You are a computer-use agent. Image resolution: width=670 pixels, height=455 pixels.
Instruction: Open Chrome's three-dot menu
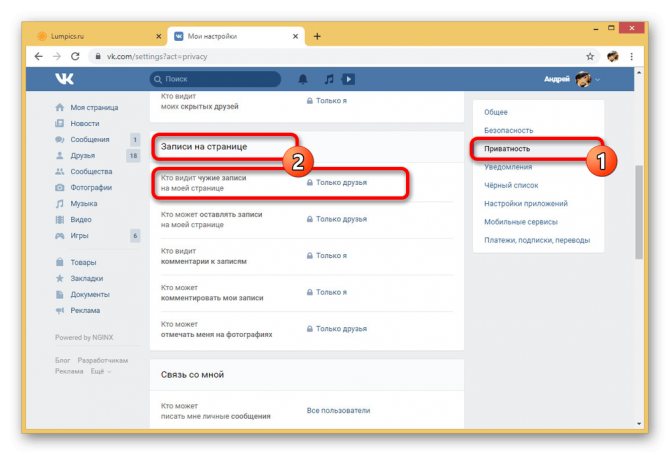[633, 56]
